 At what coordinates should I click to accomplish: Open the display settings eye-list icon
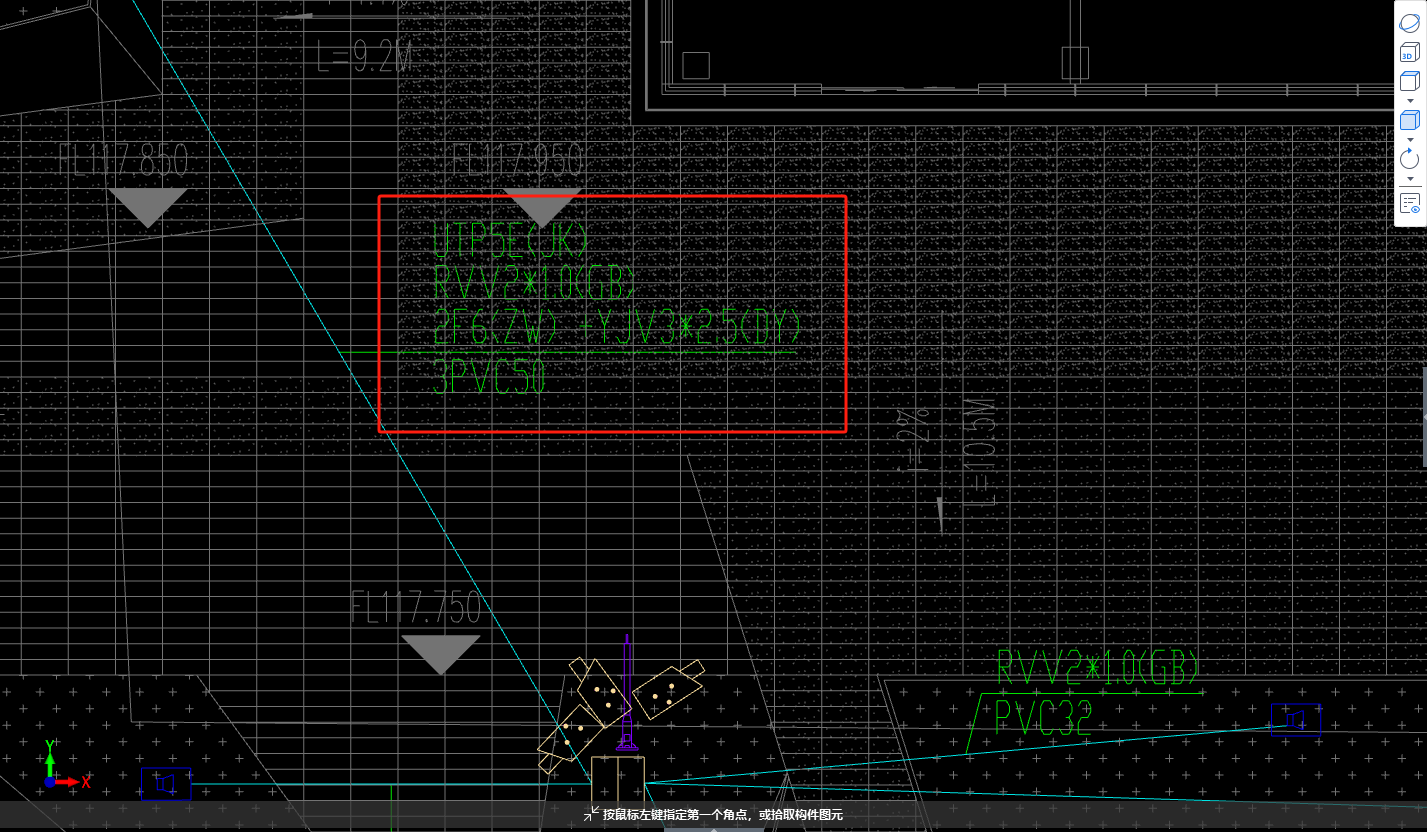[x=1410, y=204]
